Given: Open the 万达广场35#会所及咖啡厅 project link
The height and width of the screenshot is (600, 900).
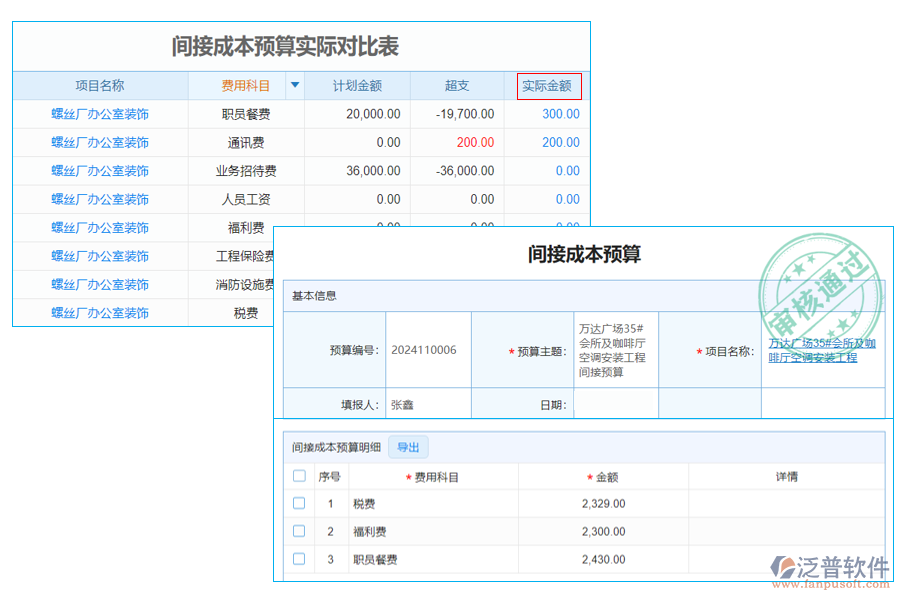Looking at the screenshot, I should [x=822, y=349].
